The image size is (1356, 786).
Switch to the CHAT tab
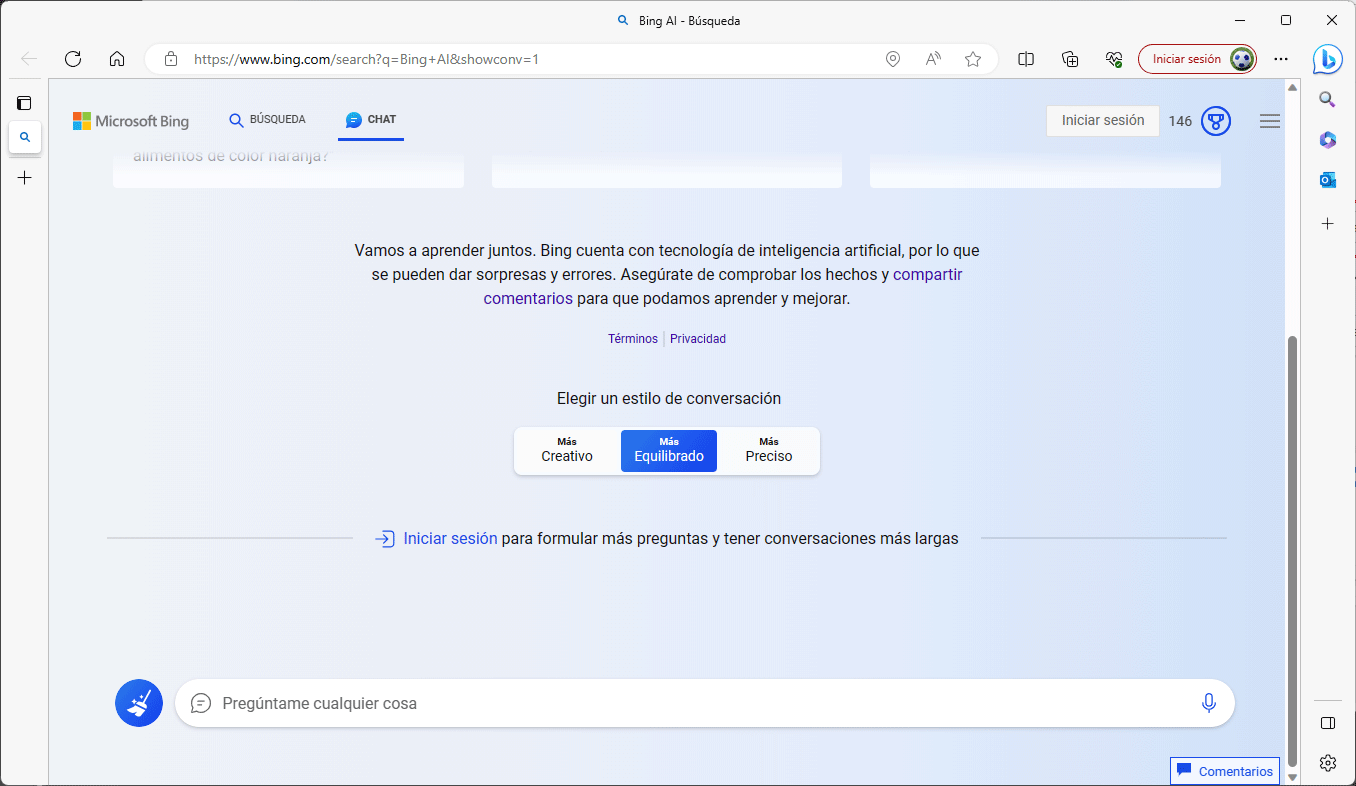pos(371,120)
